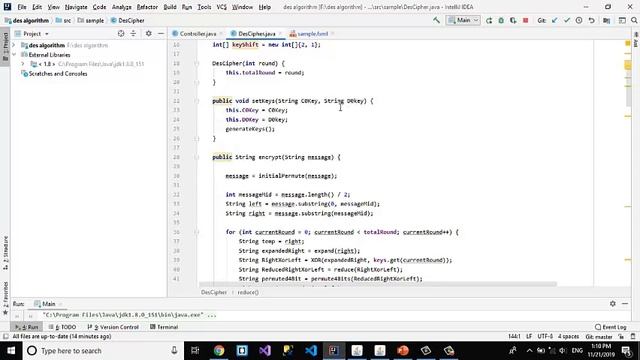Open the Window menu
Viewport: 640px width, 360px height.
click(x=242, y=7)
